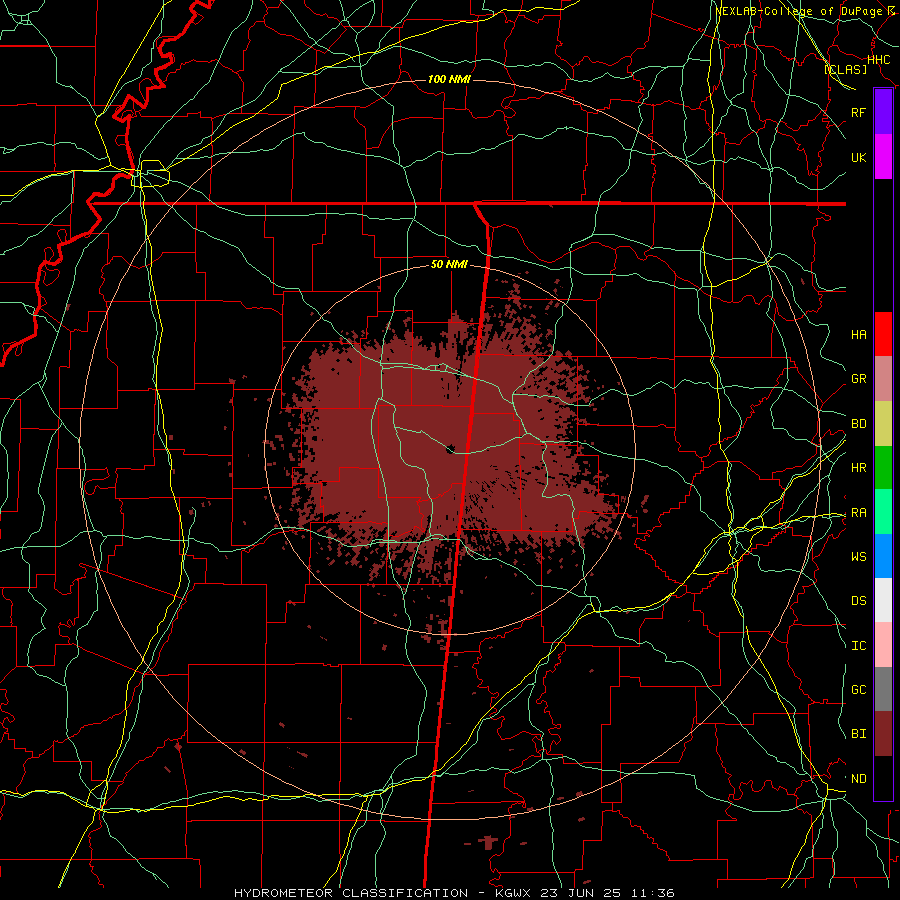Click the 50 NMI range ring label
Viewport: 900px width, 900px height.
[x=449, y=265]
